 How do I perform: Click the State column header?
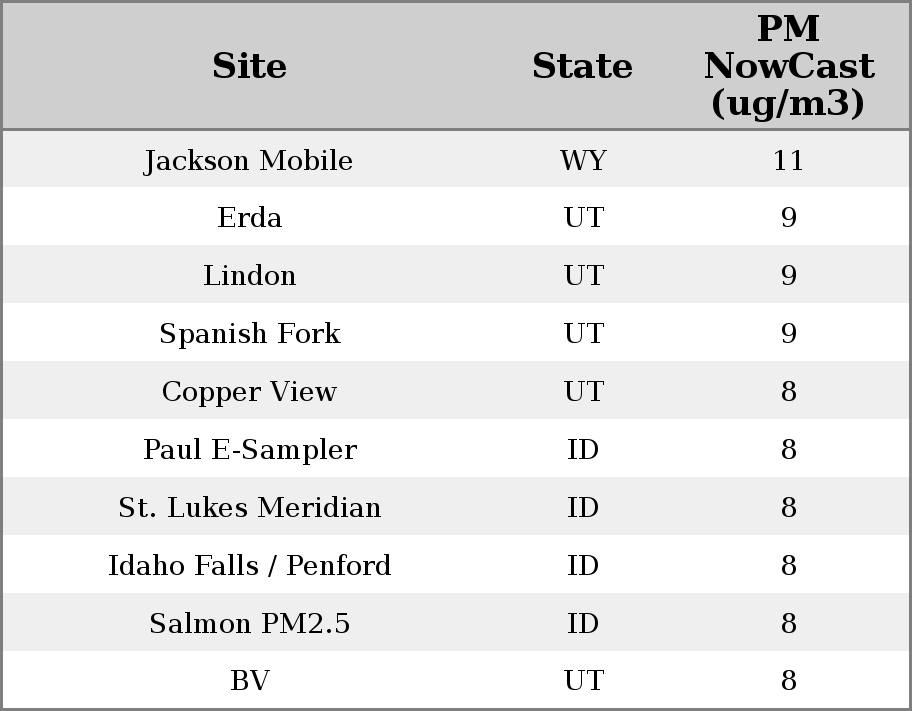582,67
